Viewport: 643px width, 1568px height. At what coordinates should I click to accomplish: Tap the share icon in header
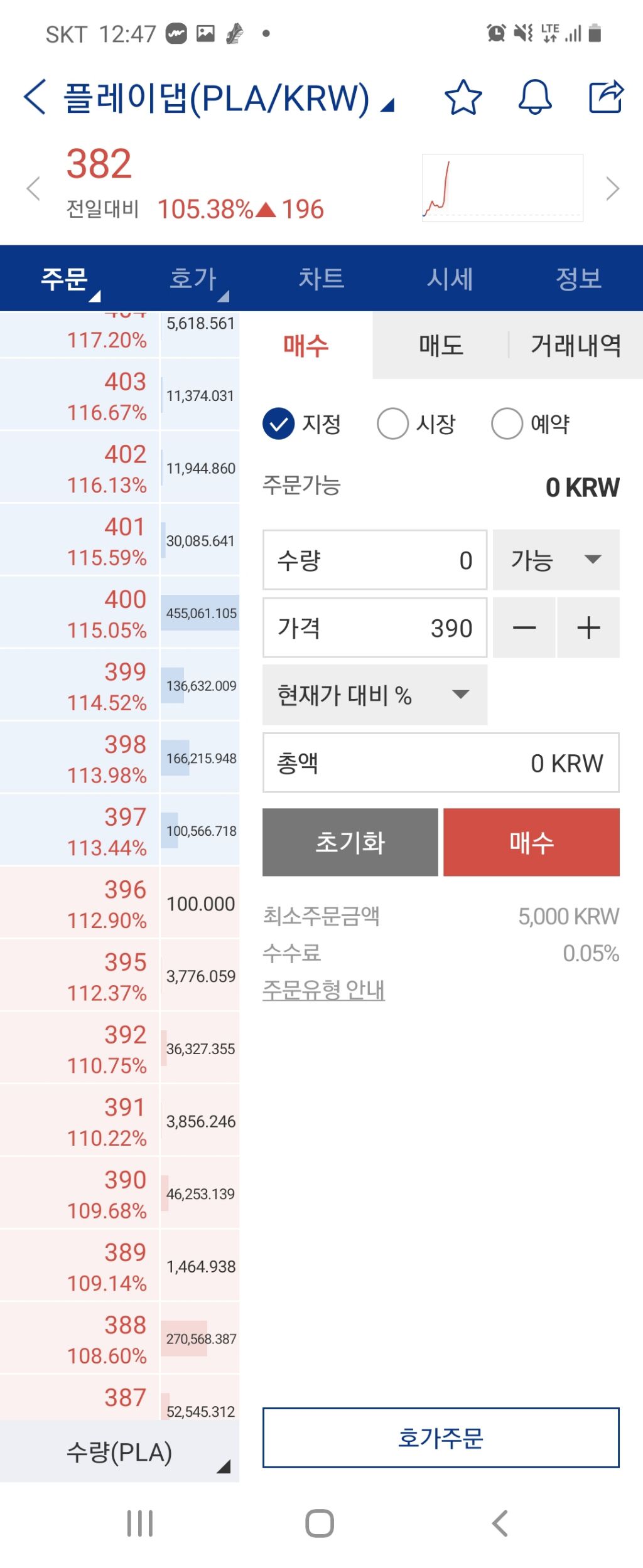606,97
